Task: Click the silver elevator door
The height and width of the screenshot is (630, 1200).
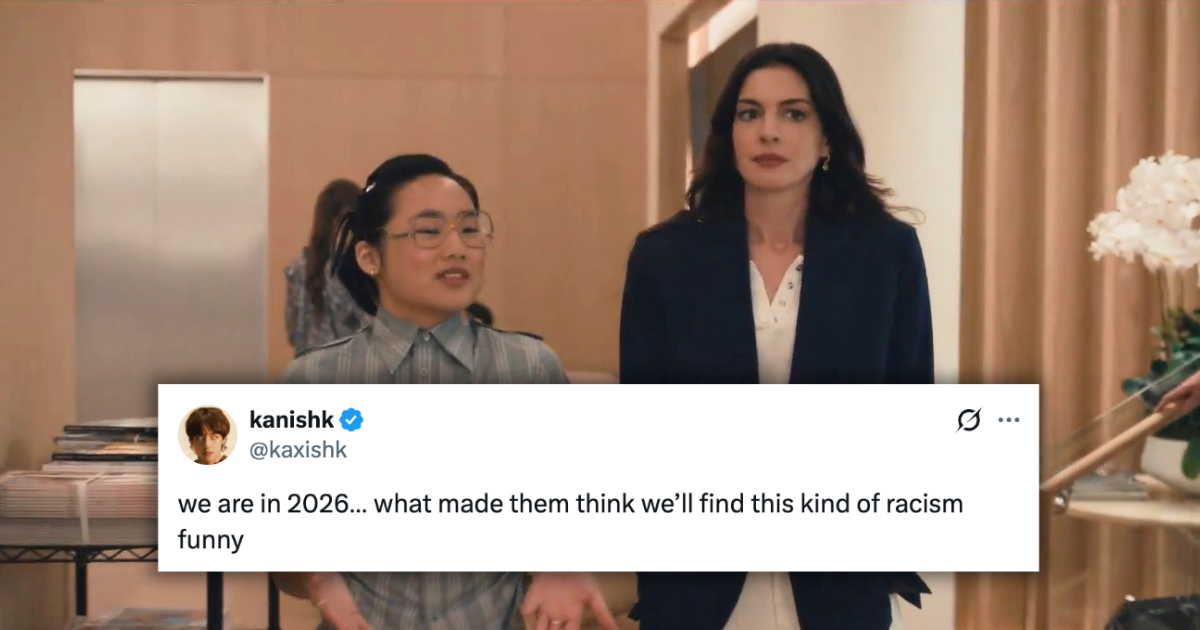Action: coord(171,245)
